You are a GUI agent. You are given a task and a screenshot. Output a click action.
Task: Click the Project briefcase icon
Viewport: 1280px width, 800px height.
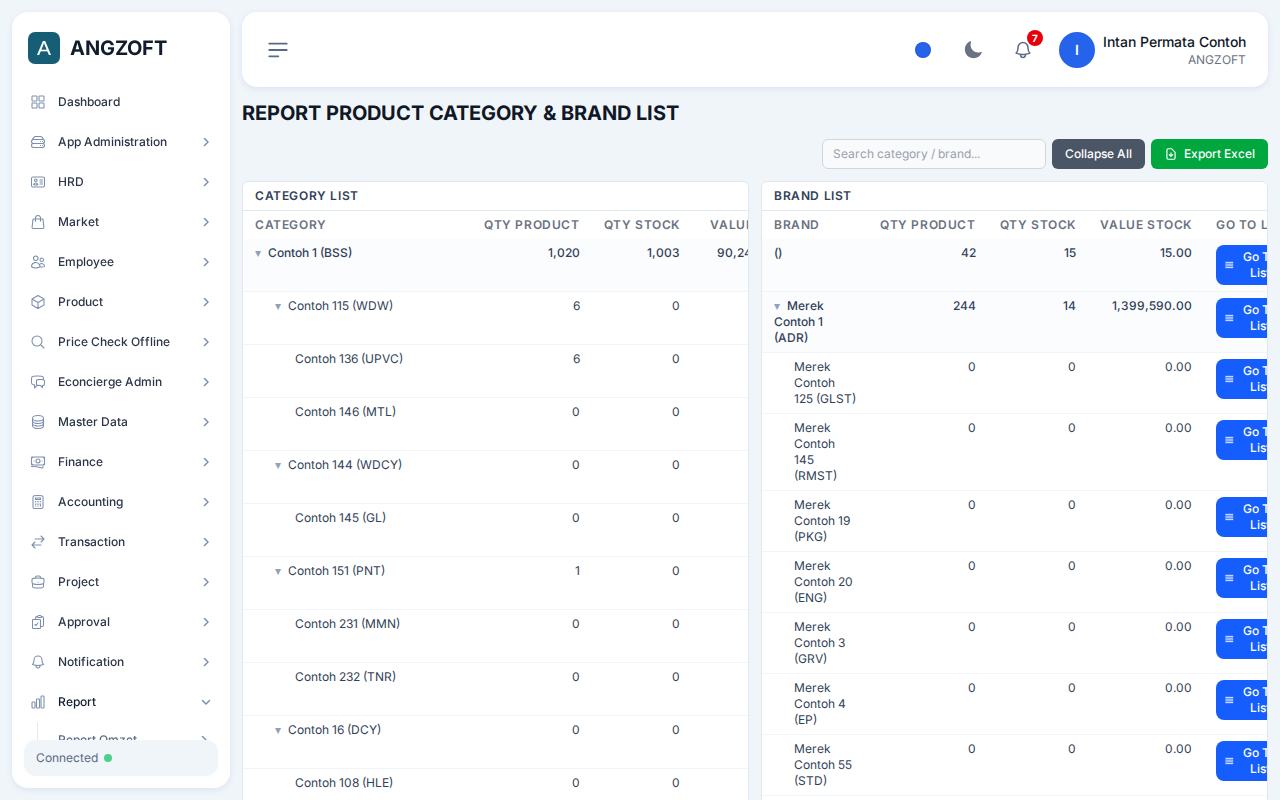[38, 582]
